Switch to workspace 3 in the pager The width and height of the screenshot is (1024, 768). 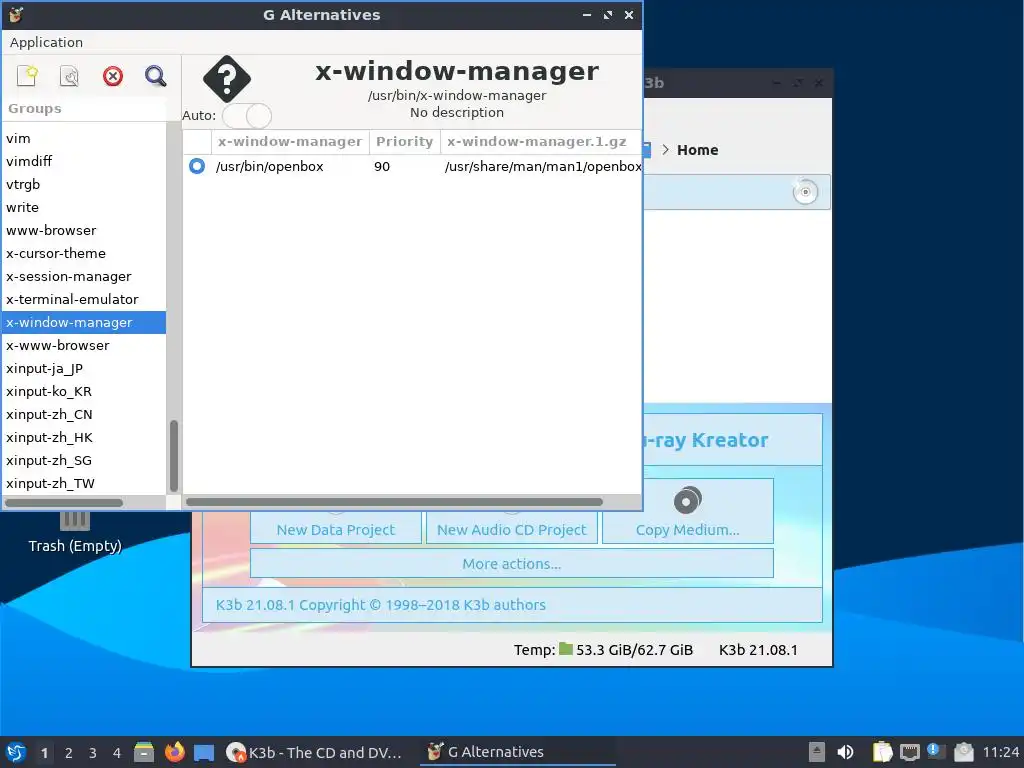click(93, 753)
